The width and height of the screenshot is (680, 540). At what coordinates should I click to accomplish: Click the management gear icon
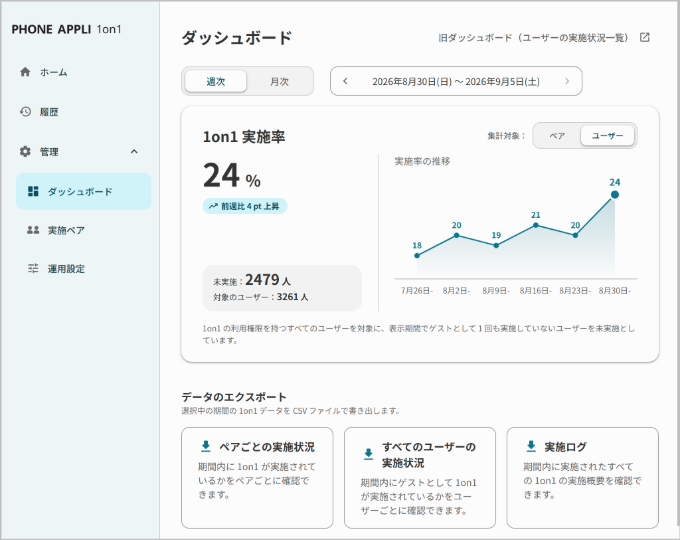[x=25, y=151]
